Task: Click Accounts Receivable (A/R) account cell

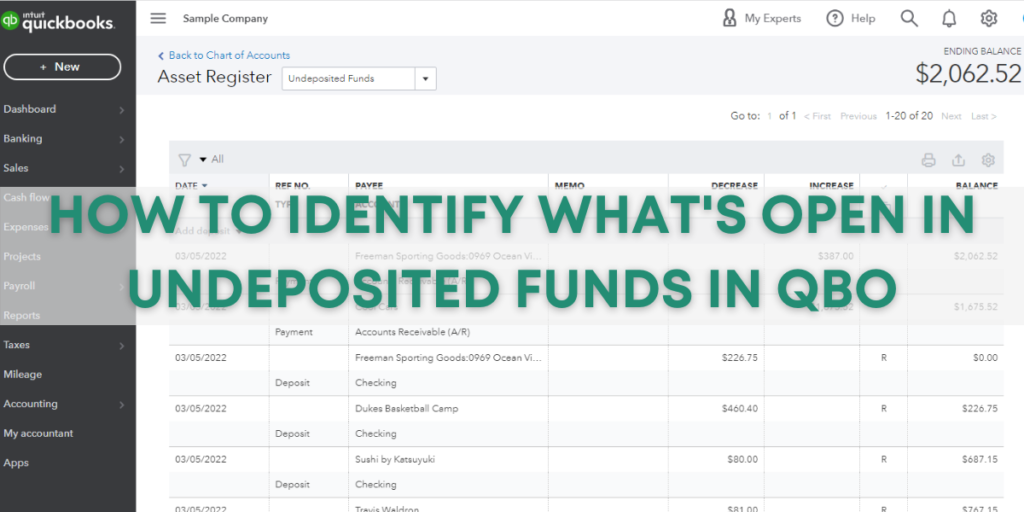Action: tap(413, 332)
